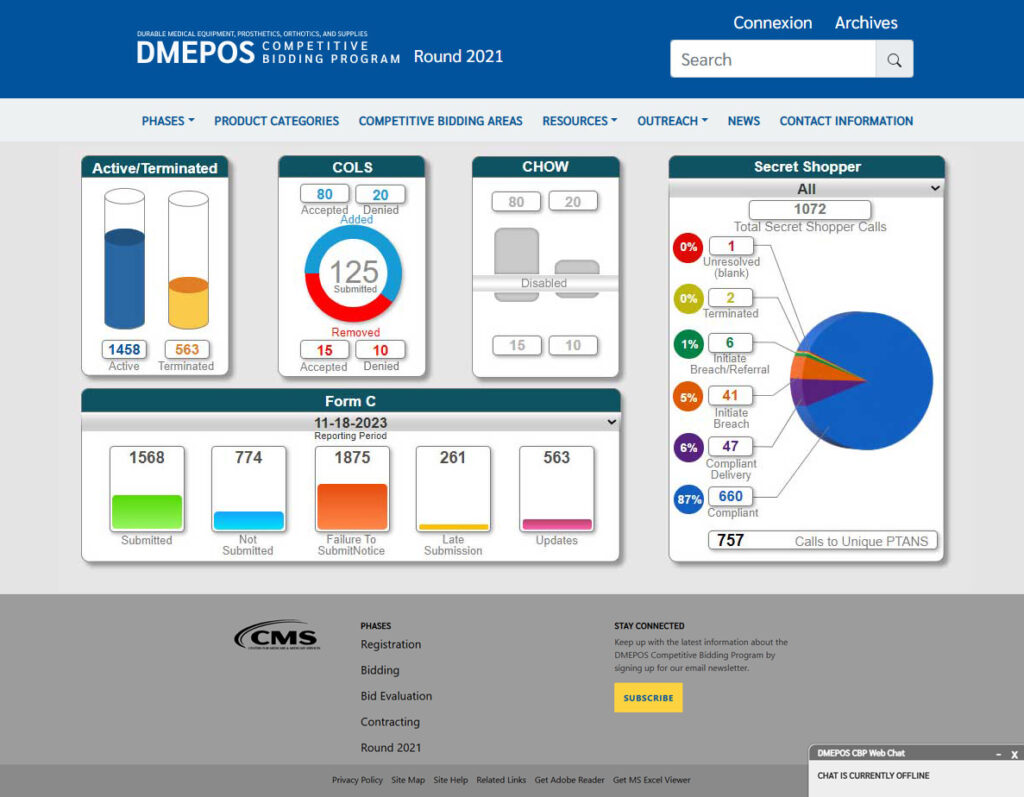The height and width of the screenshot is (797, 1024).
Task: Click the 1458 Active value box
Action: 124,350
